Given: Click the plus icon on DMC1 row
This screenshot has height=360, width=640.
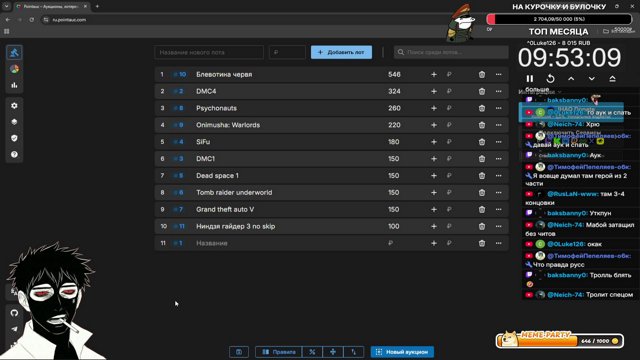Looking at the screenshot, I should (x=433, y=159).
